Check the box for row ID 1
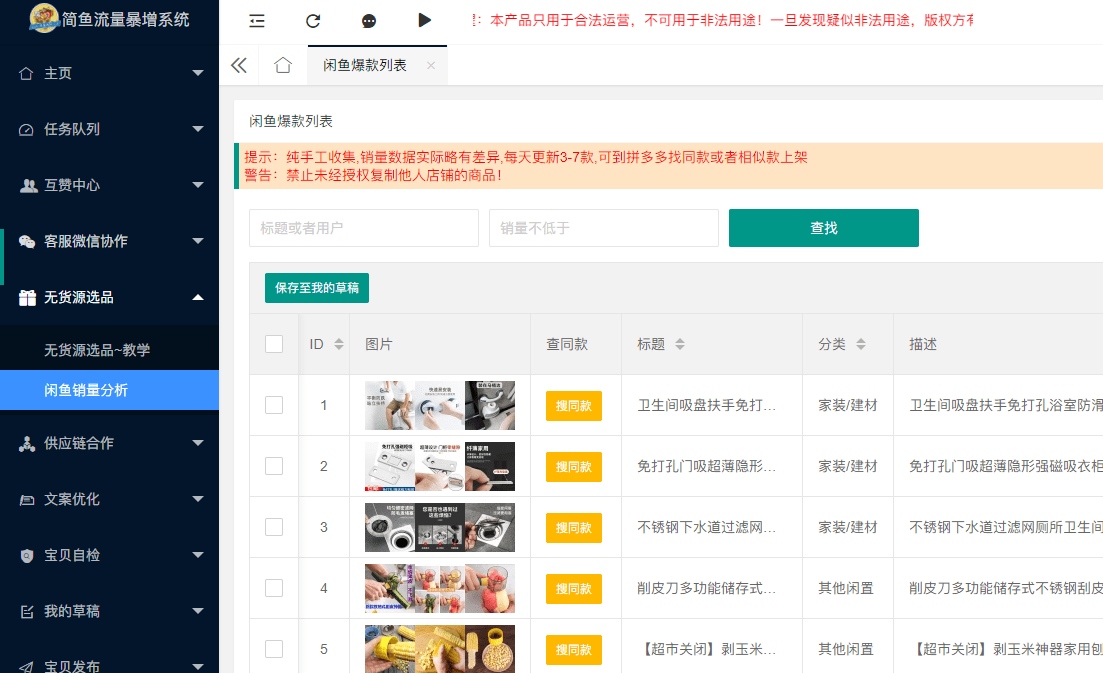Image resolution: width=1103 pixels, height=673 pixels. point(274,405)
